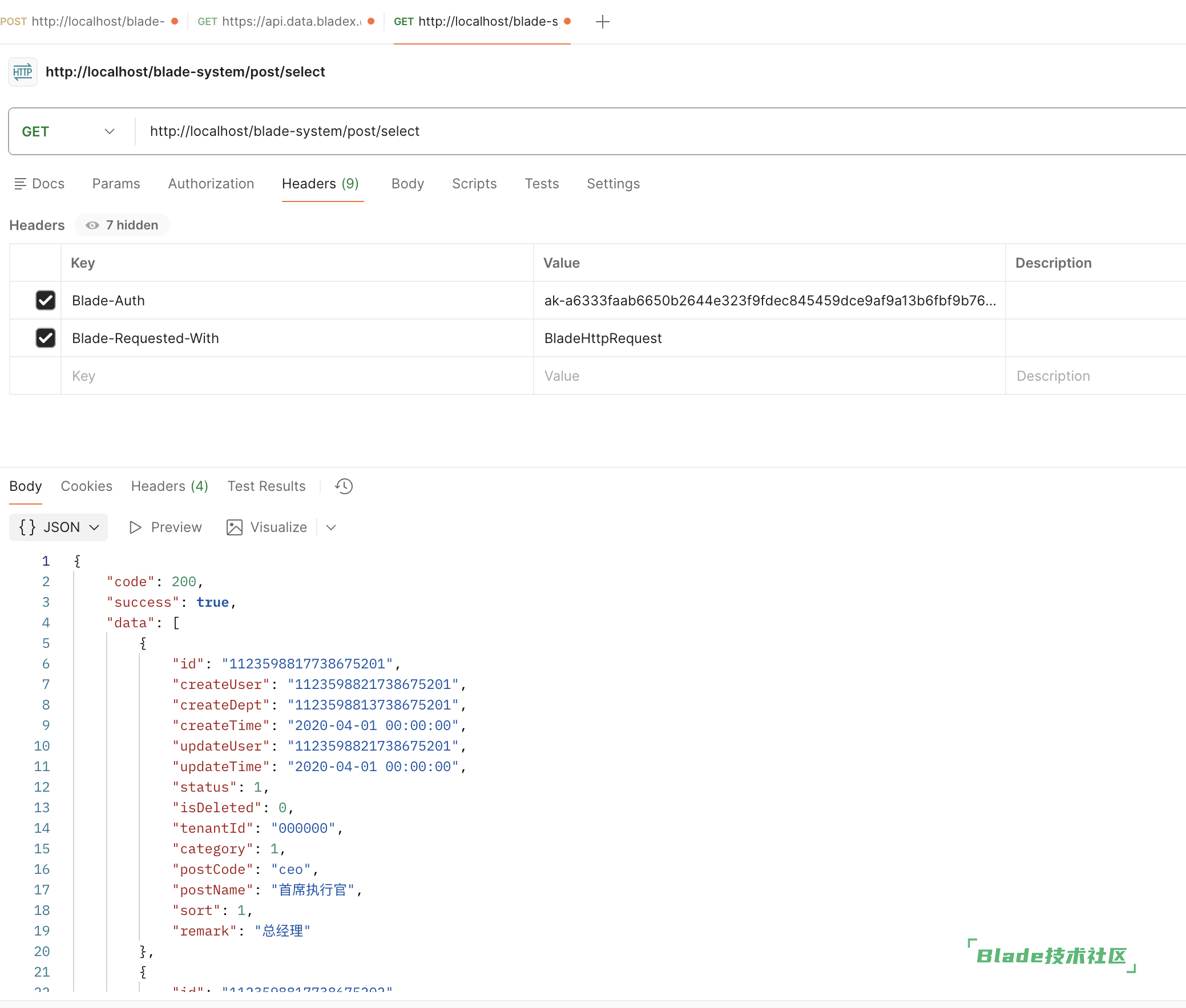This screenshot has height=1008, width=1186.
Task: Uncheck the Blade-Auth header checkbox
Action: click(x=46, y=300)
